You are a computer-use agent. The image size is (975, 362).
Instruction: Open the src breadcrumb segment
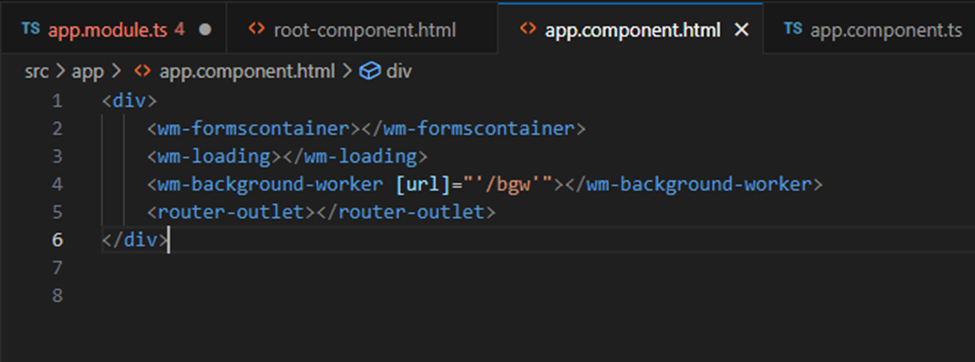pos(37,72)
